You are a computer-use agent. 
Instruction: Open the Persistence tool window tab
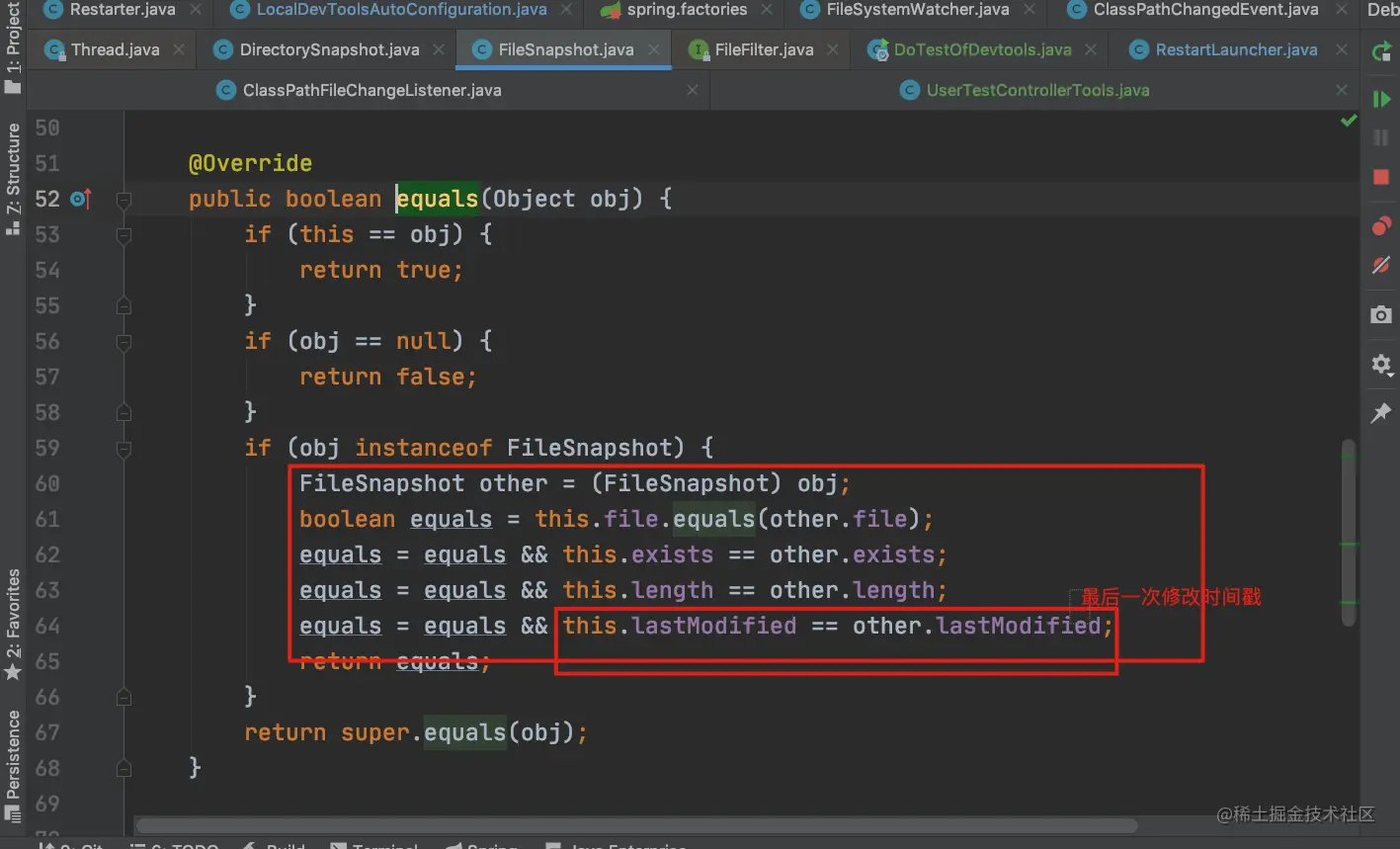(12, 767)
